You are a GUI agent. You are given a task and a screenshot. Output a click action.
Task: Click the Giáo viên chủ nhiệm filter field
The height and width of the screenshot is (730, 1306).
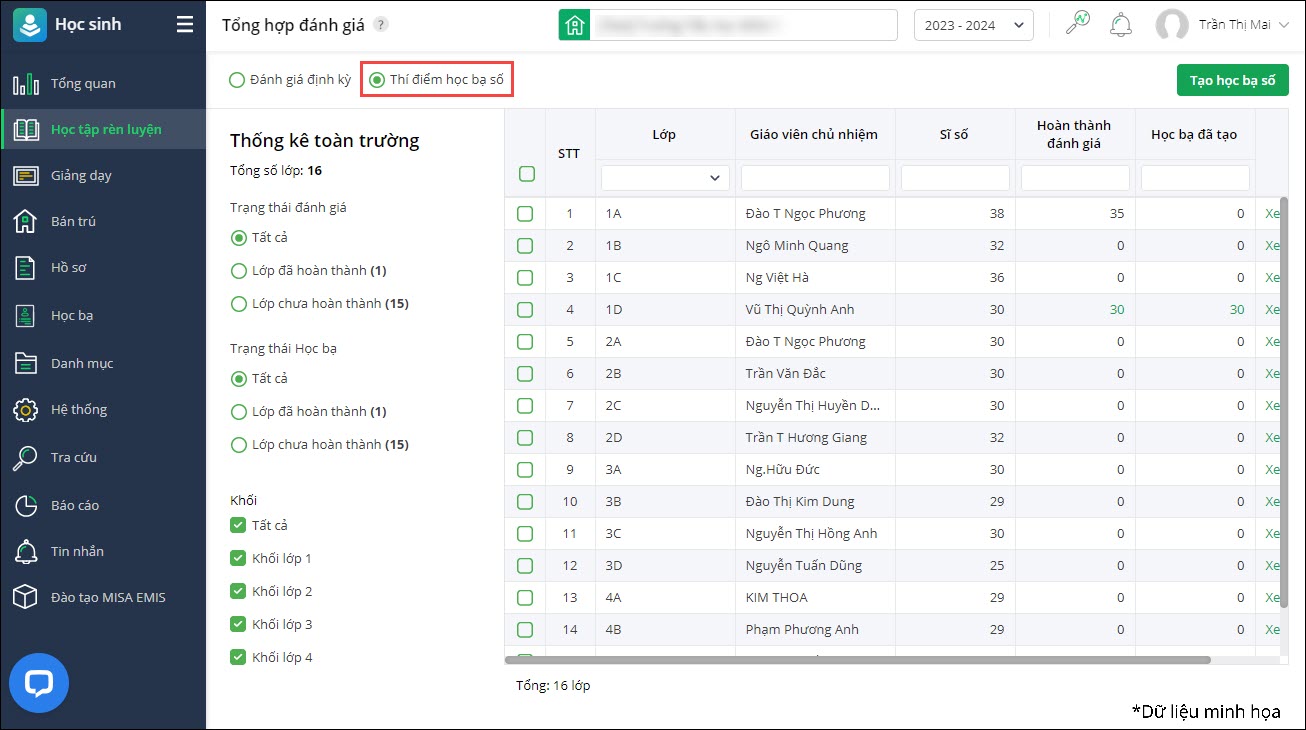click(815, 178)
